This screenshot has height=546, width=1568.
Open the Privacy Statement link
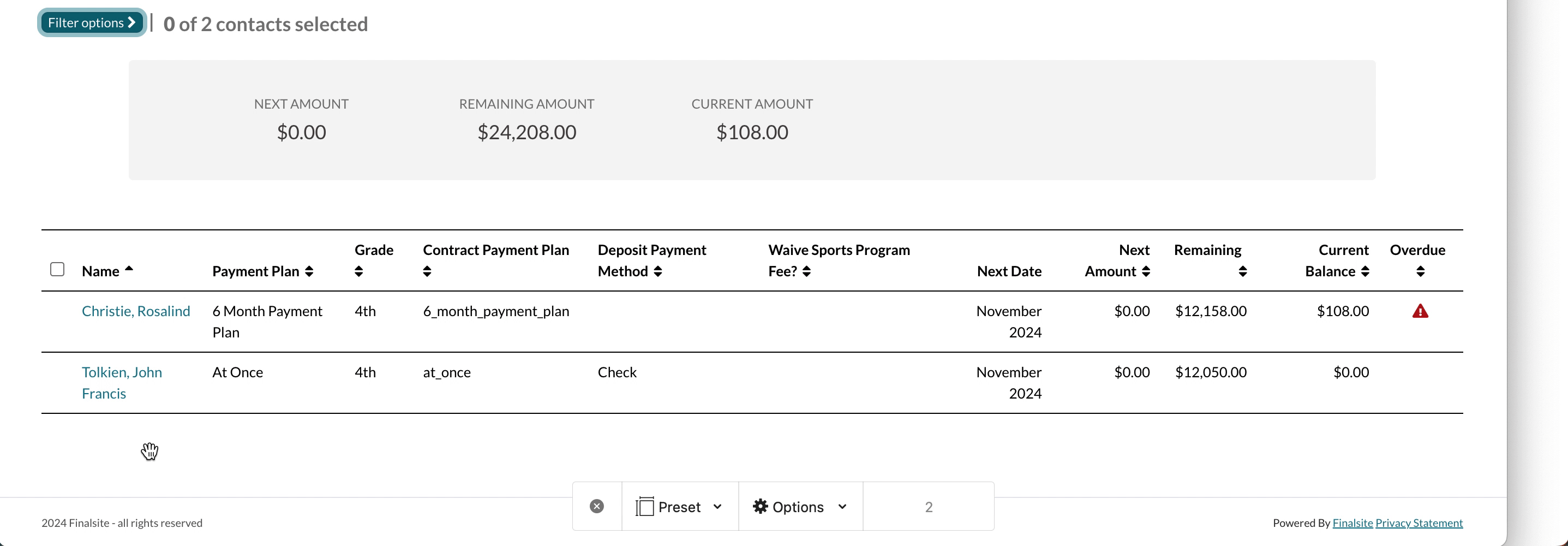point(1419,523)
